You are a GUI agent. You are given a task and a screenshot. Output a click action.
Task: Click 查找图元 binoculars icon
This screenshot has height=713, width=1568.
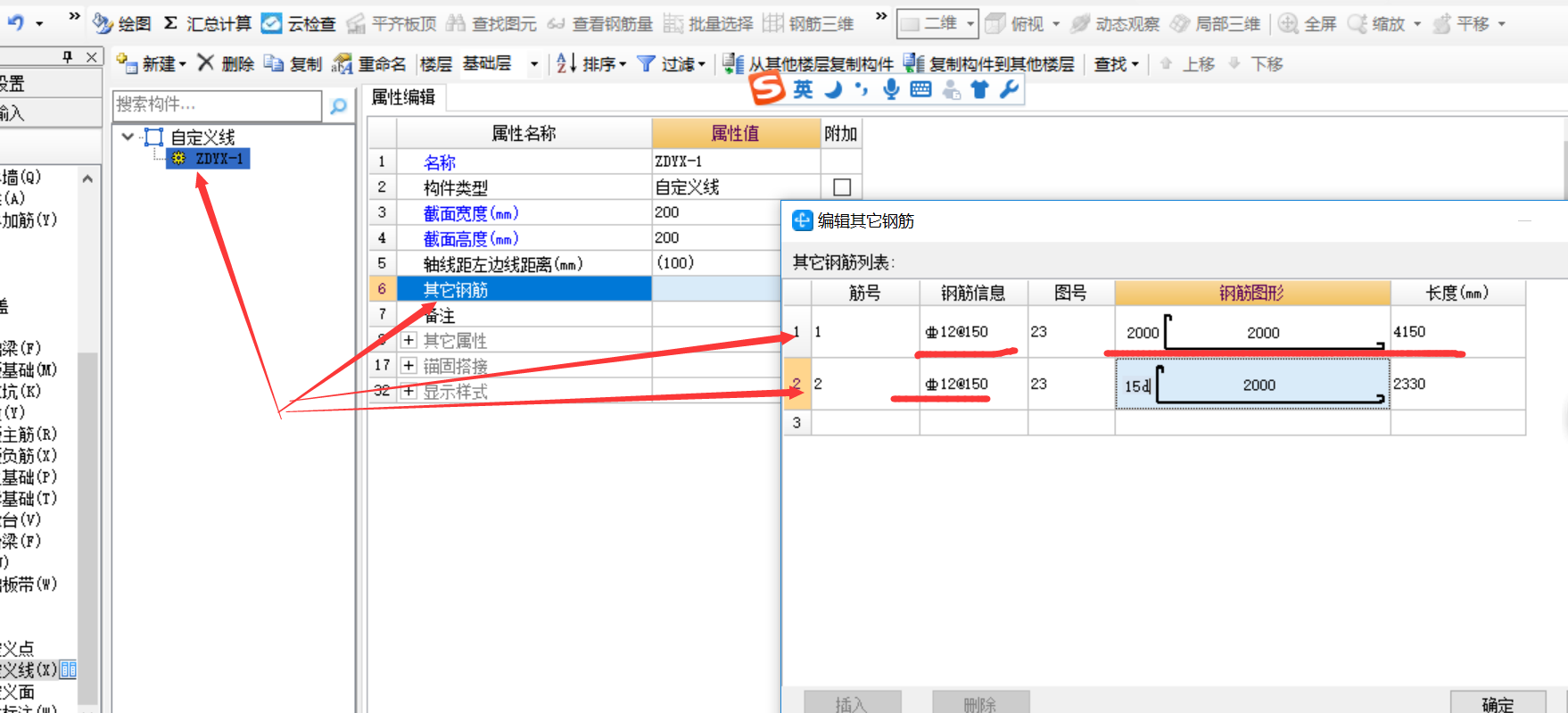click(x=456, y=24)
